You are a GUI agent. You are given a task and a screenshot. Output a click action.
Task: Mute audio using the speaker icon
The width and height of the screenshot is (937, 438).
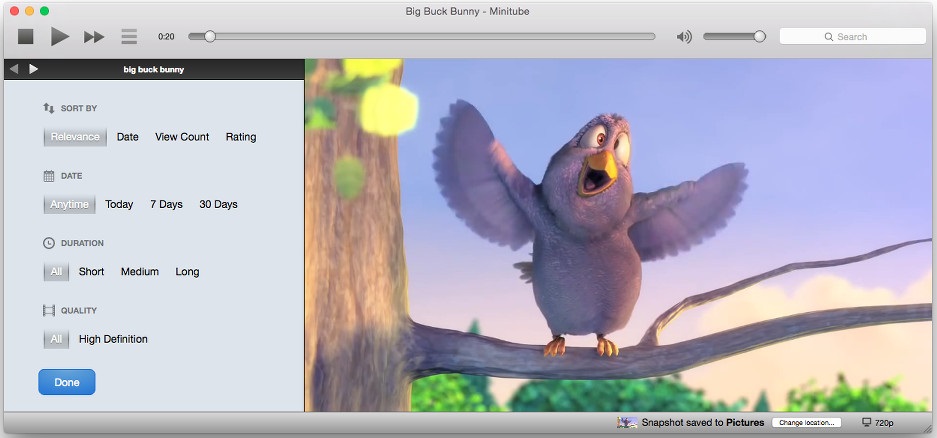(x=684, y=37)
